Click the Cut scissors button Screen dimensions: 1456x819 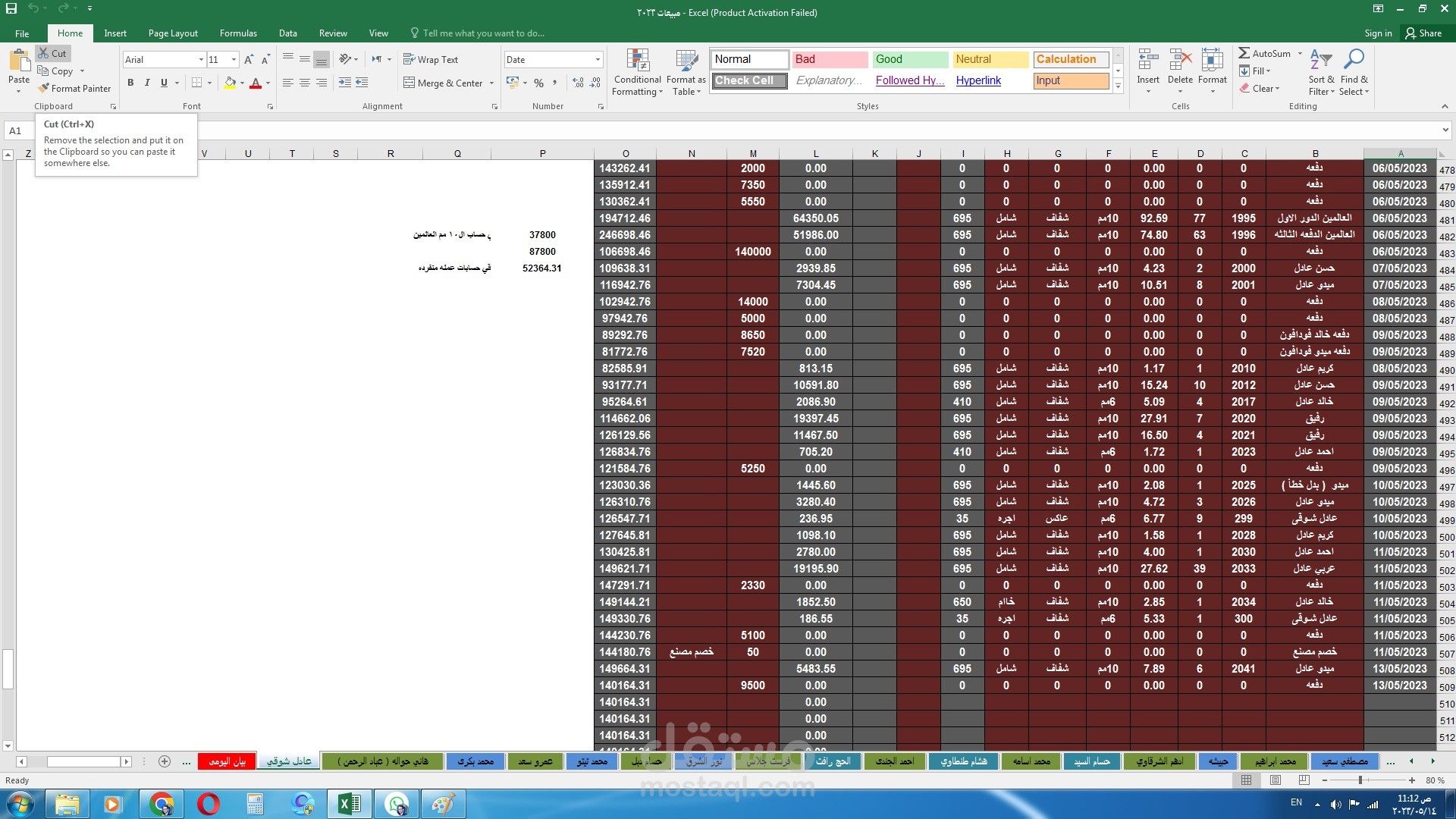click(x=53, y=54)
